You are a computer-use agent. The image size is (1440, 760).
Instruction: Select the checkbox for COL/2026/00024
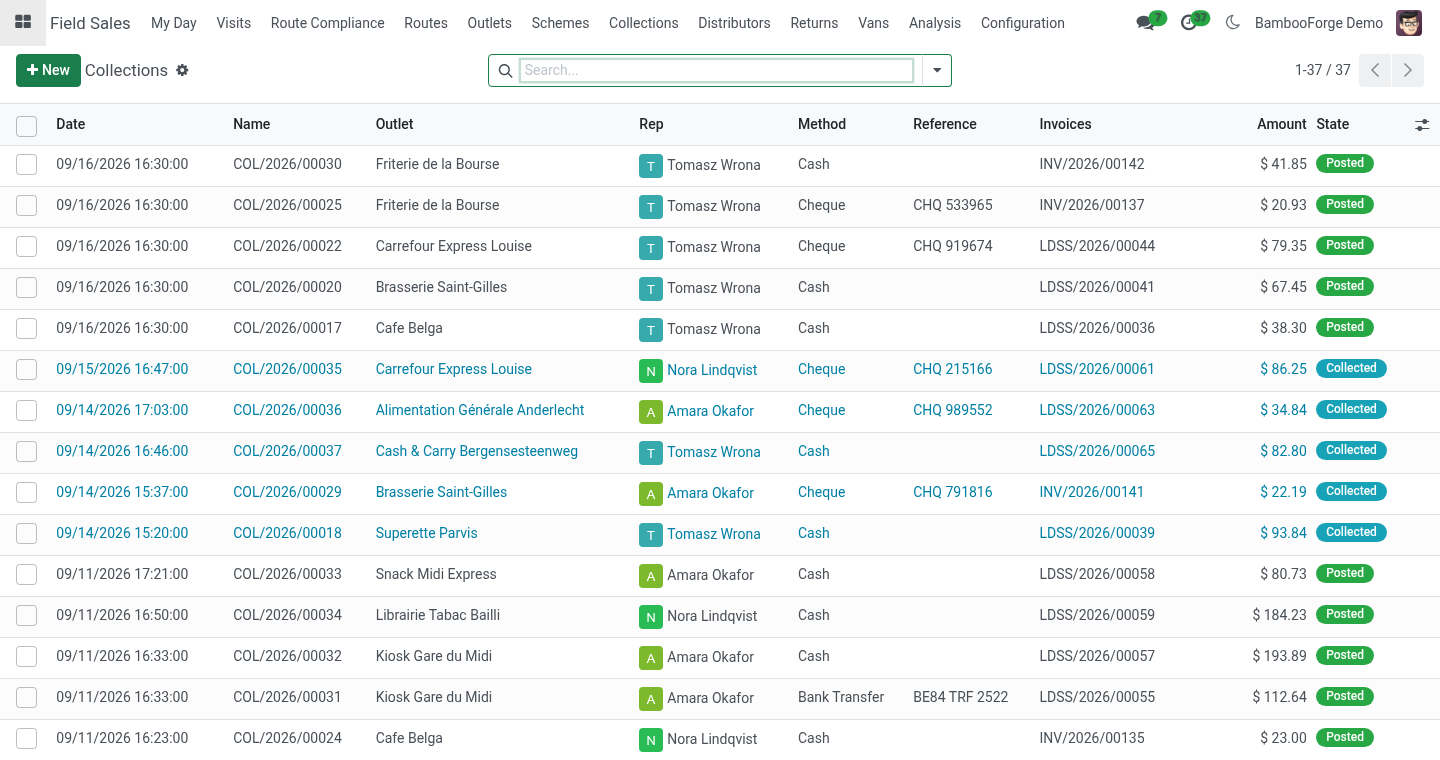27,739
